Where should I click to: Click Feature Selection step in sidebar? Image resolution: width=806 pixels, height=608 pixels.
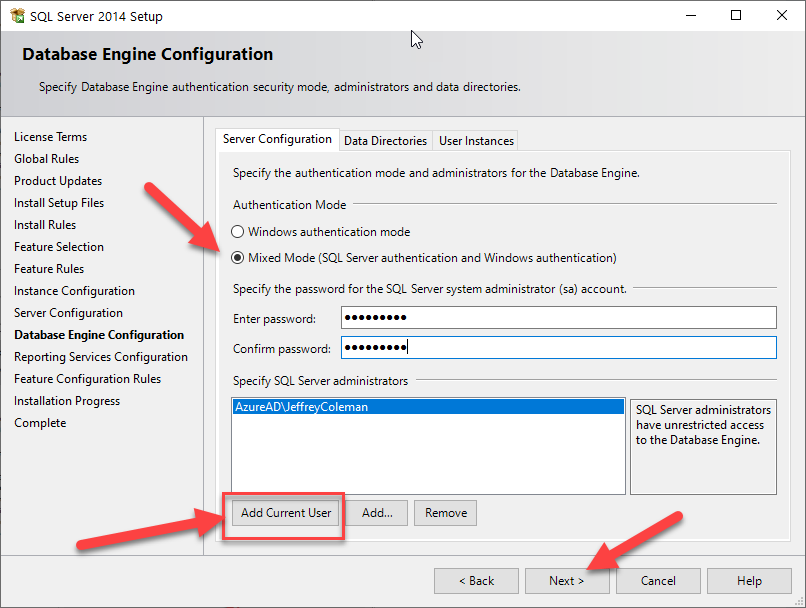59,247
